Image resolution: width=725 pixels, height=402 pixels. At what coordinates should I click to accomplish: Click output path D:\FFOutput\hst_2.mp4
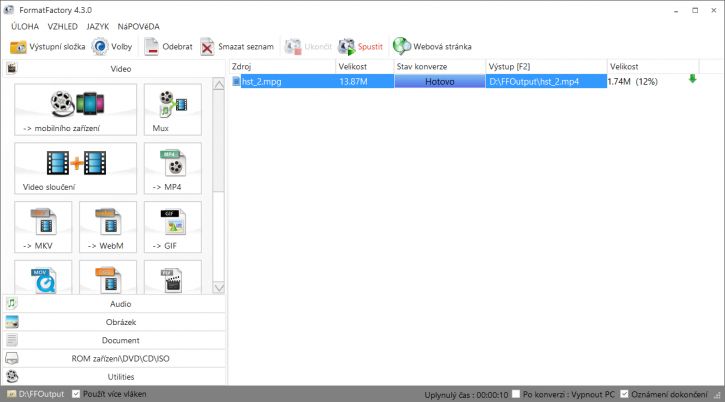[534, 82]
